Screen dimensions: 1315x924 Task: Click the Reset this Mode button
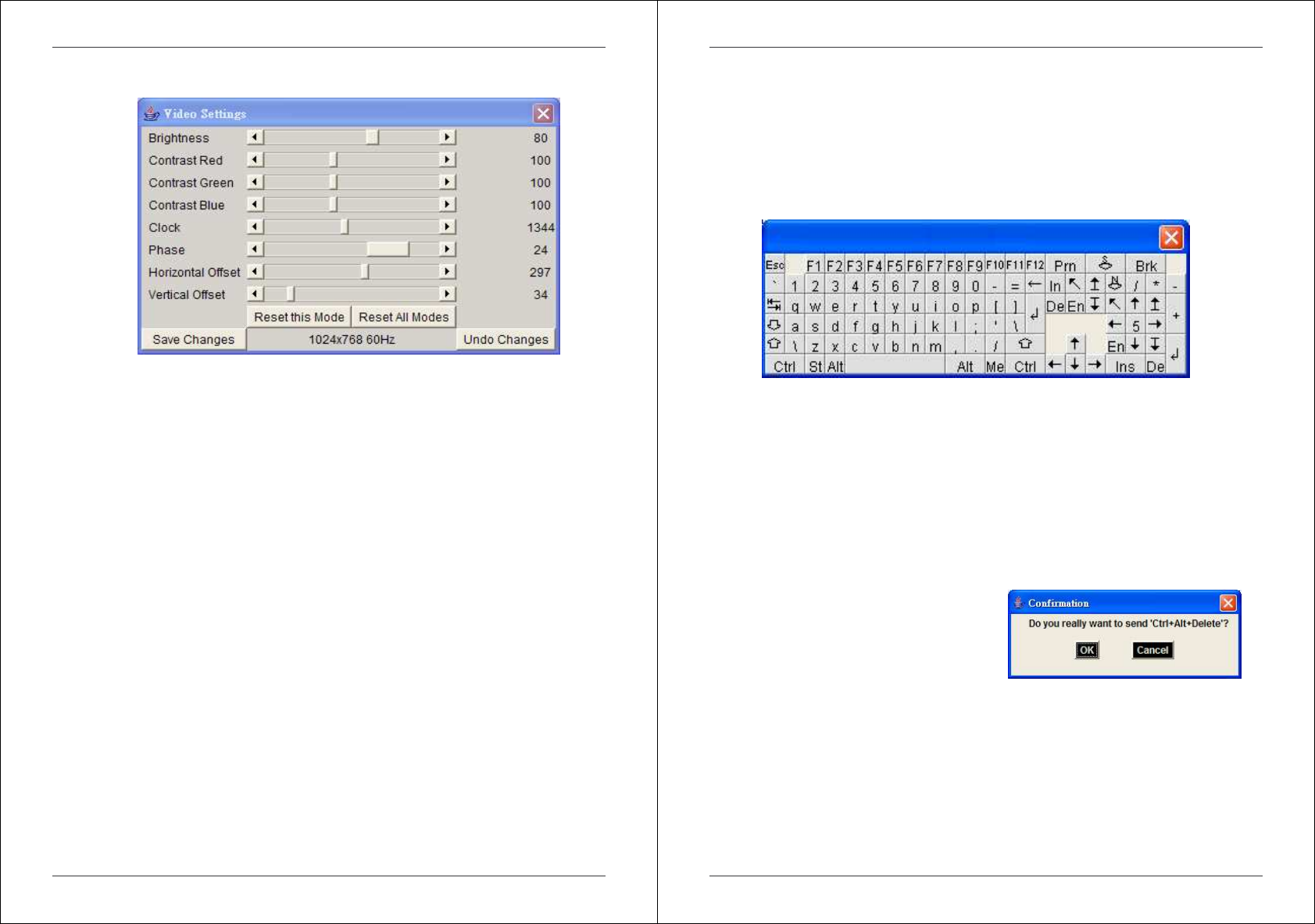[x=299, y=317]
